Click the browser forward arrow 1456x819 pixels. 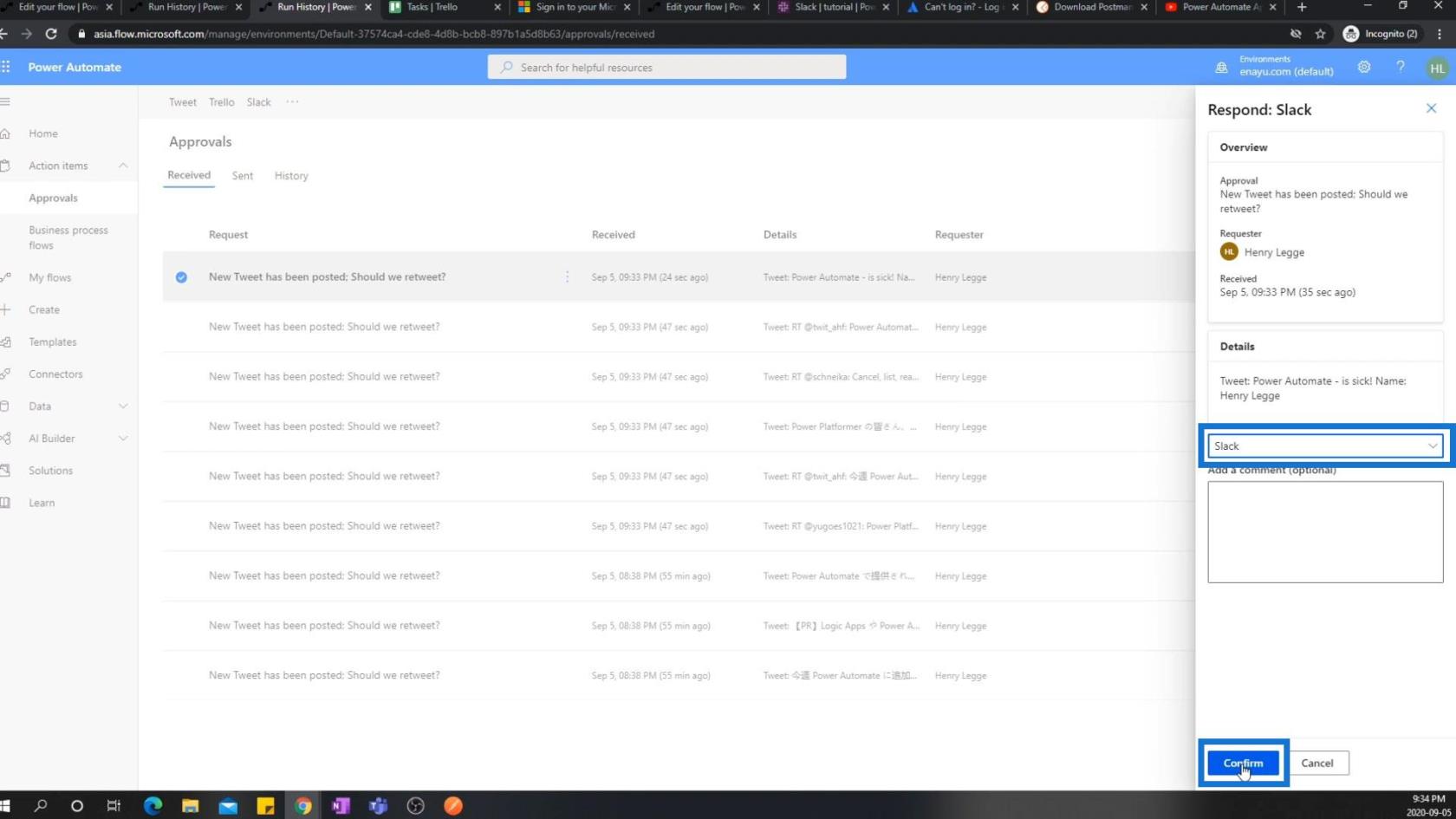click(x=26, y=34)
